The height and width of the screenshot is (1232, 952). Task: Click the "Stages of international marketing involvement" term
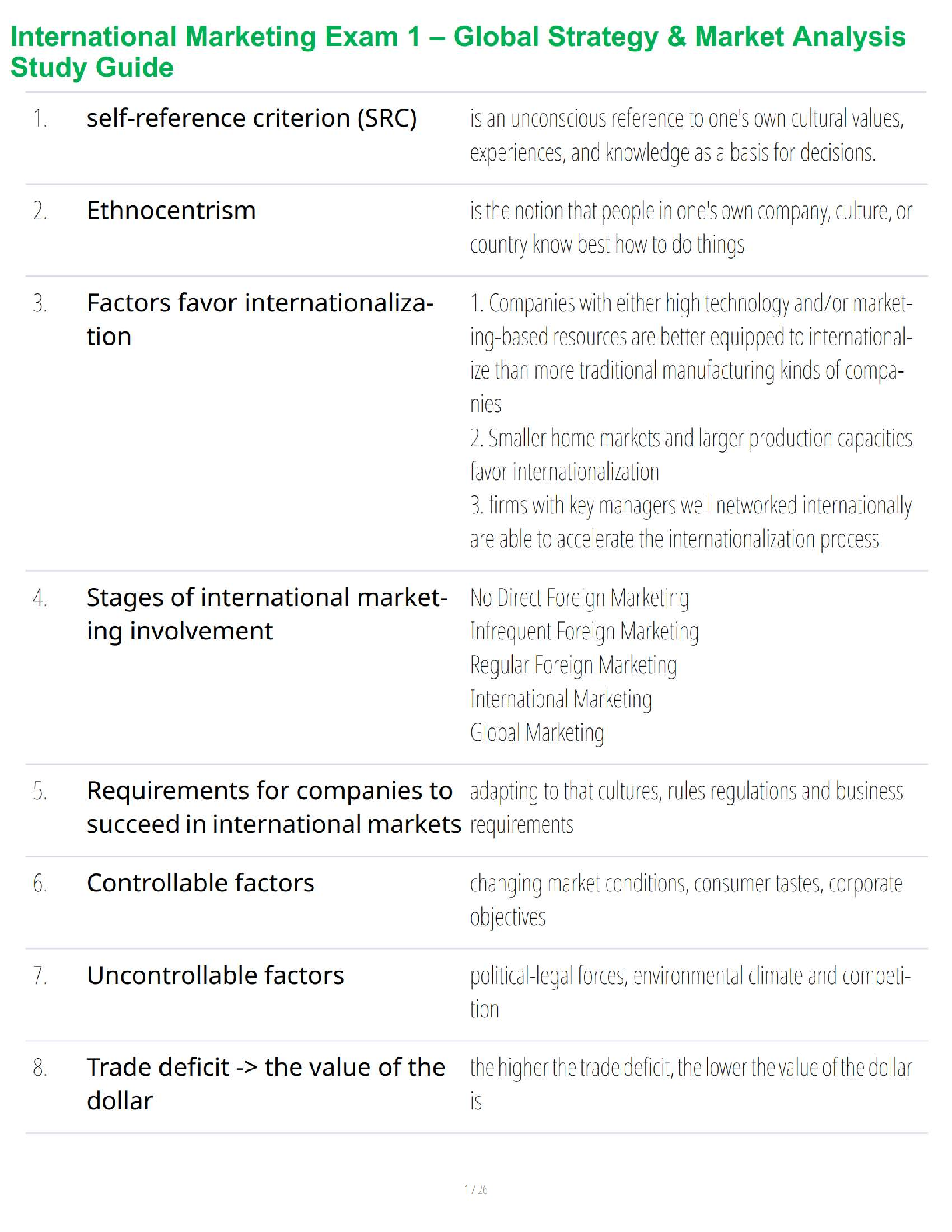[267, 614]
